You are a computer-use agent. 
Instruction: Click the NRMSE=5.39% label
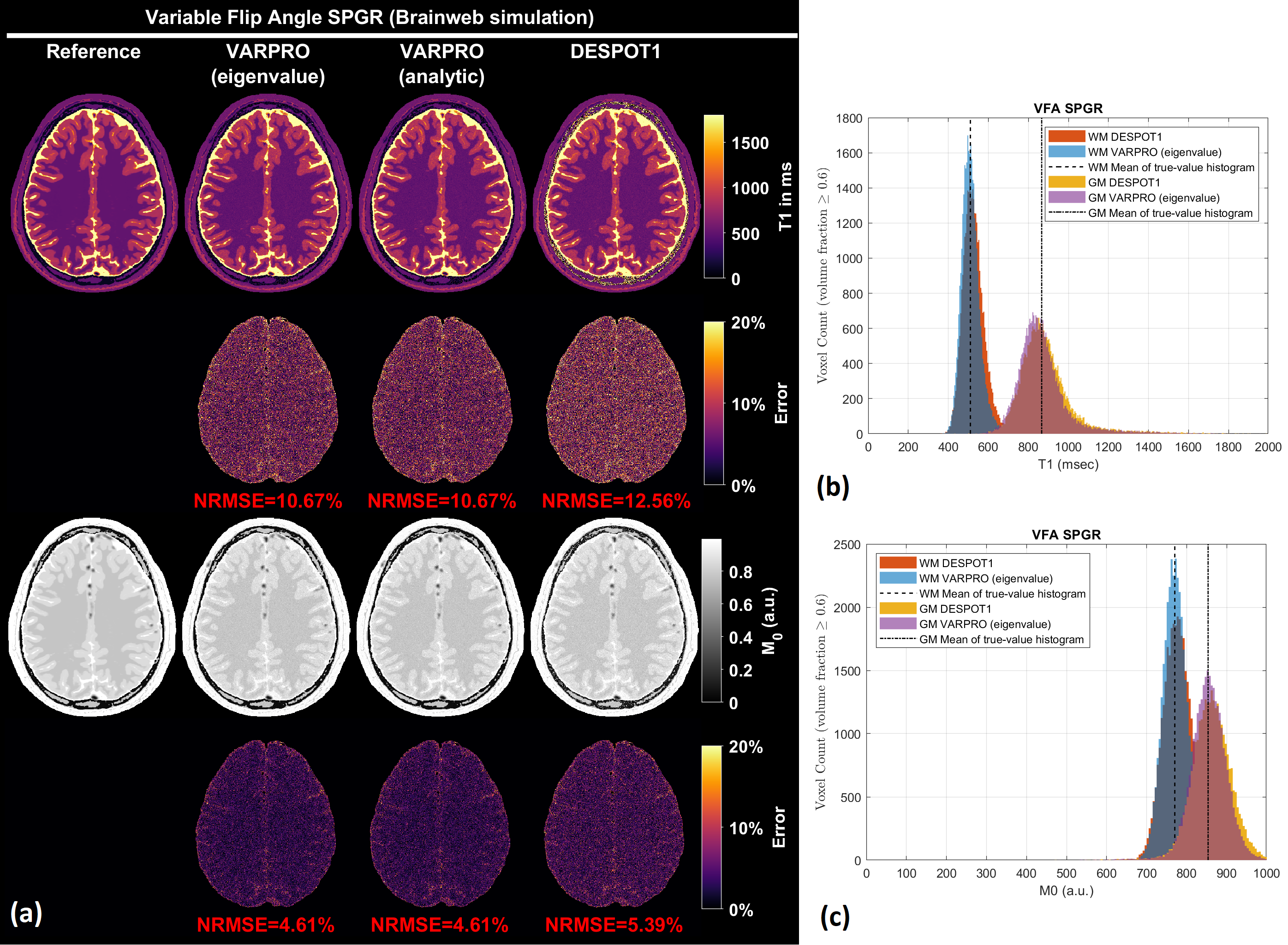pos(614,925)
